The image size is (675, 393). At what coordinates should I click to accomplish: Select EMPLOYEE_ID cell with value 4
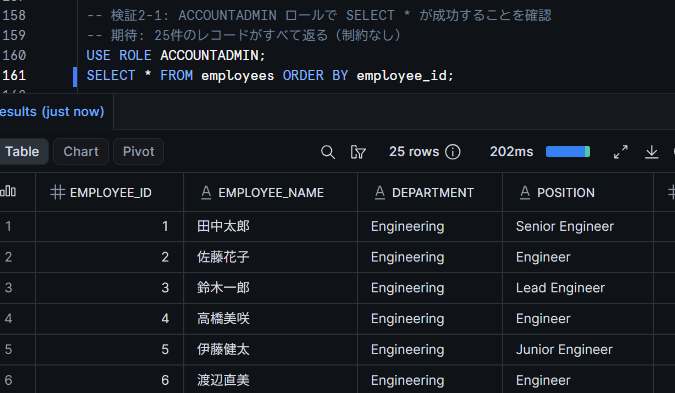pos(109,319)
